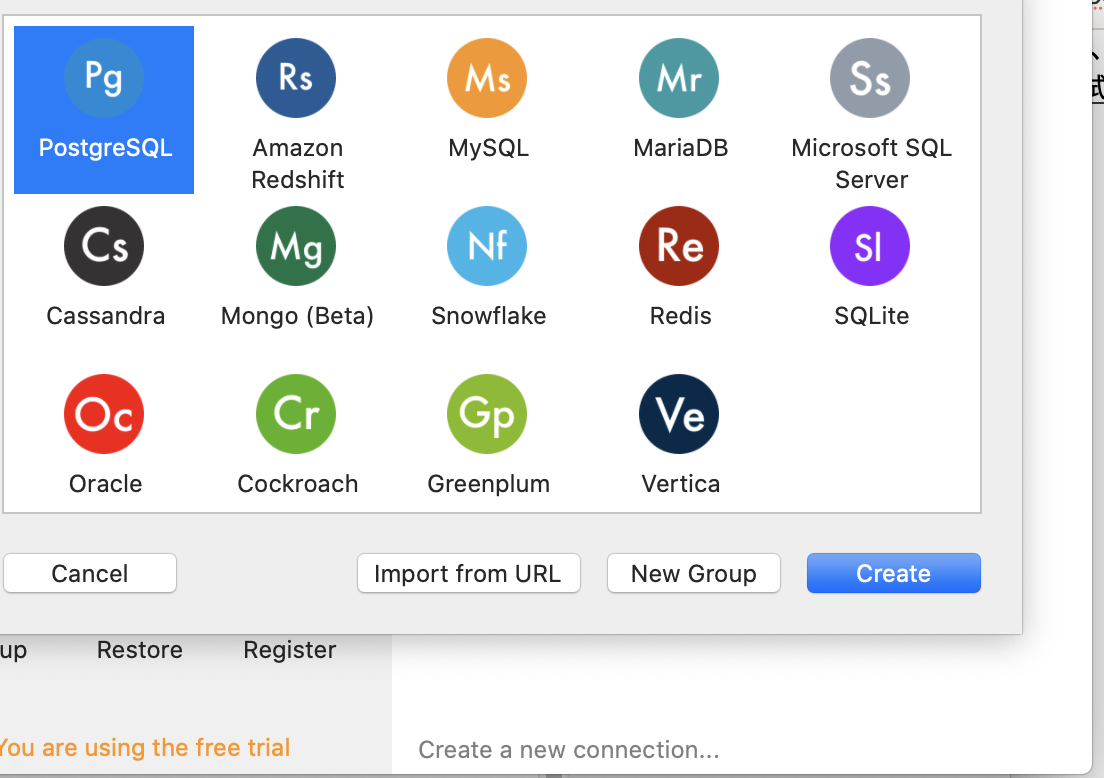
Task: Choose the Oracle Oc icon
Action: 104,414
